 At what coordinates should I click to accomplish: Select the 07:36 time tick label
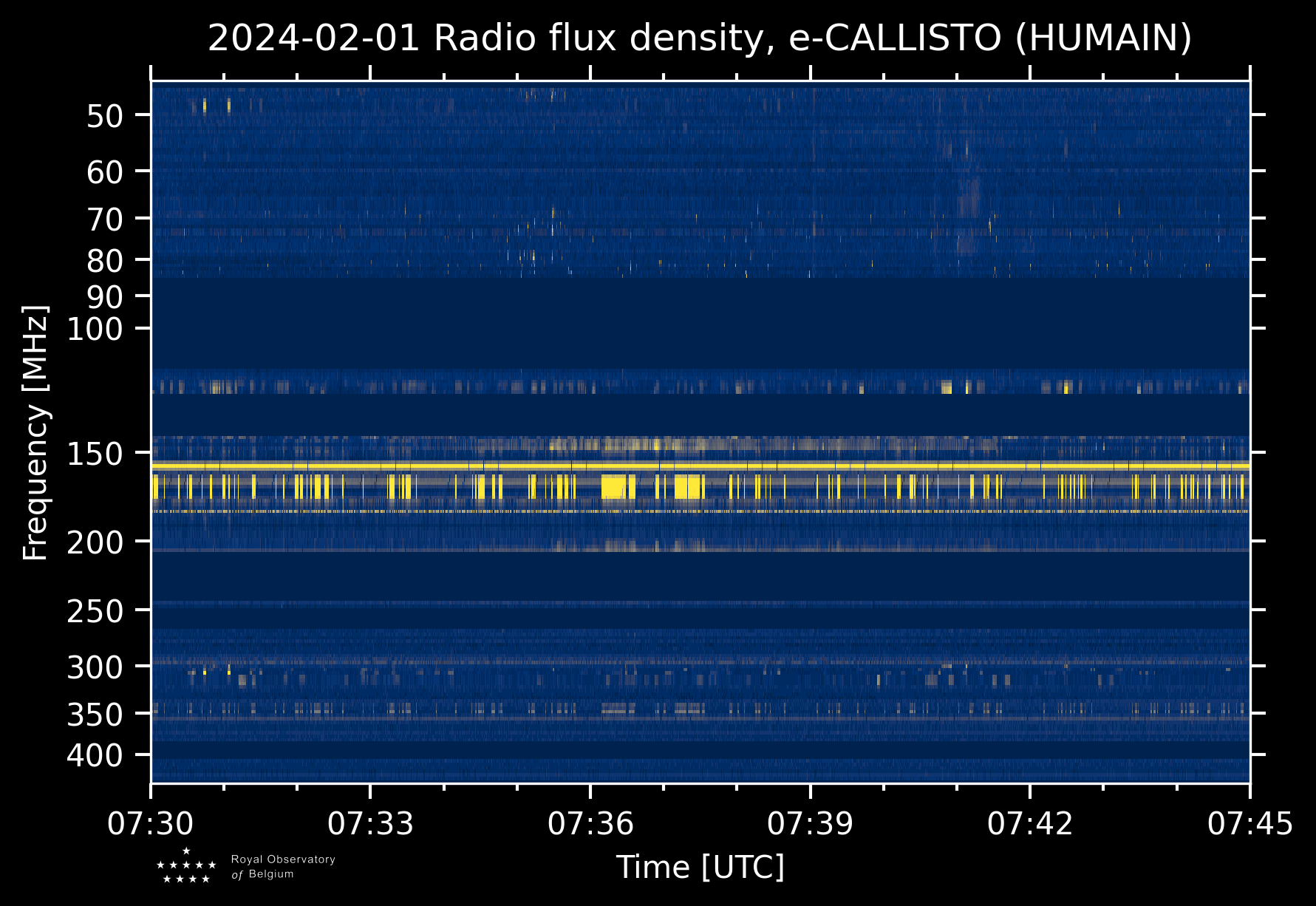click(x=590, y=824)
